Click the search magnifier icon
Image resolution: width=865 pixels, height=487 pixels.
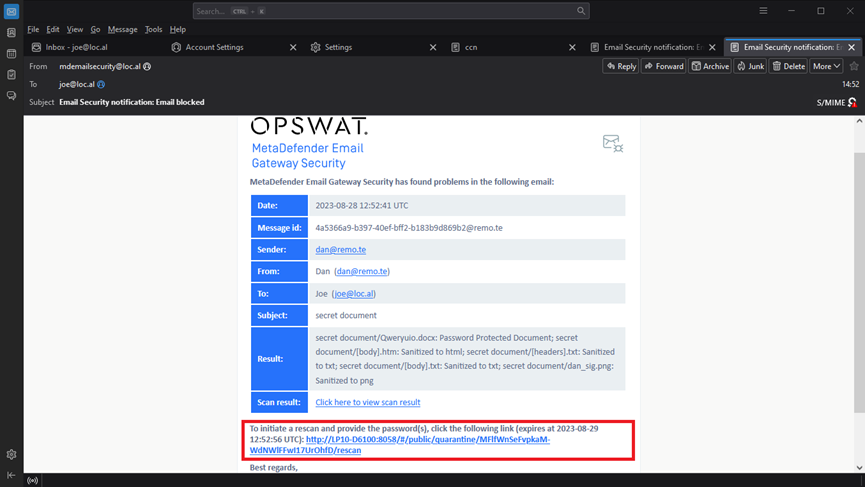point(581,11)
